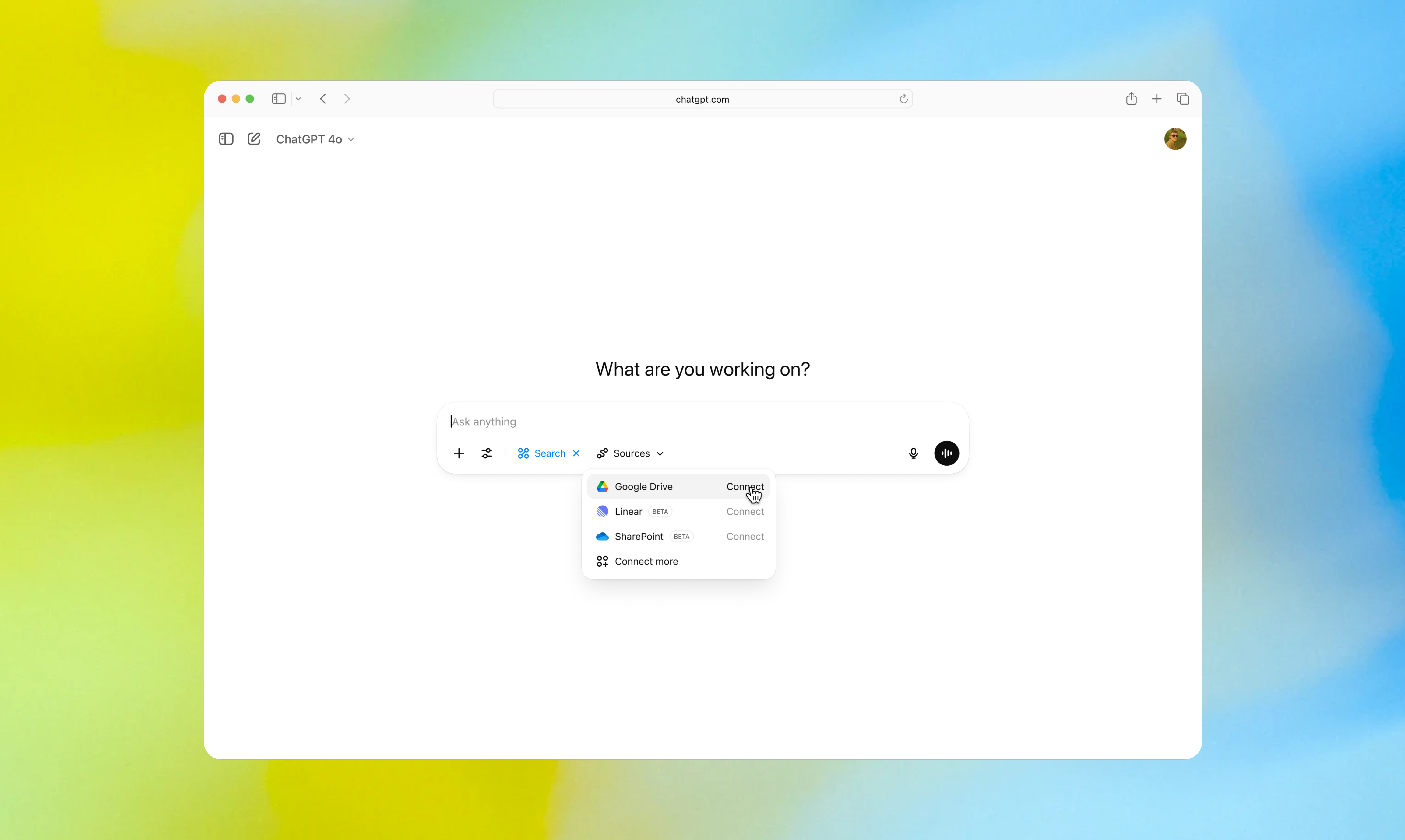This screenshot has height=840, width=1405.
Task: Connect Google Drive source
Action: pyautogui.click(x=745, y=487)
